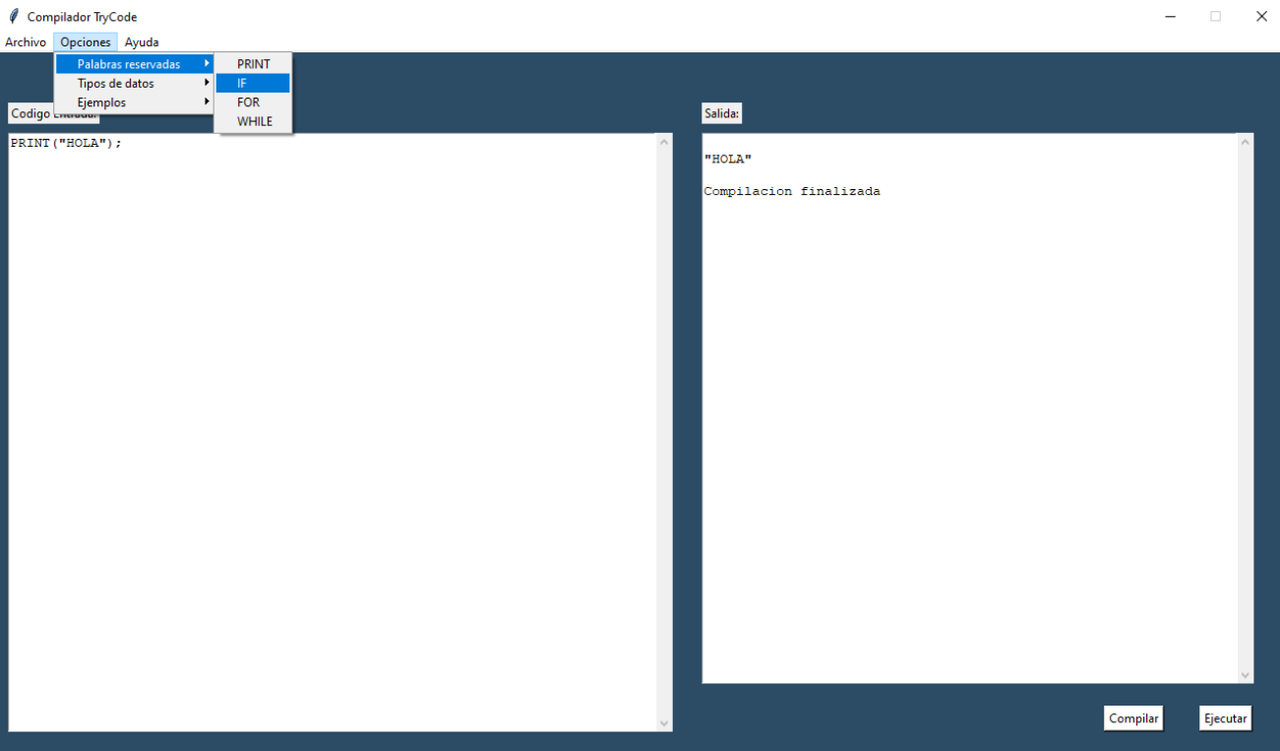1280x751 pixels.
Task: Insert the WHILE reserved word
Action: (253, 121)
